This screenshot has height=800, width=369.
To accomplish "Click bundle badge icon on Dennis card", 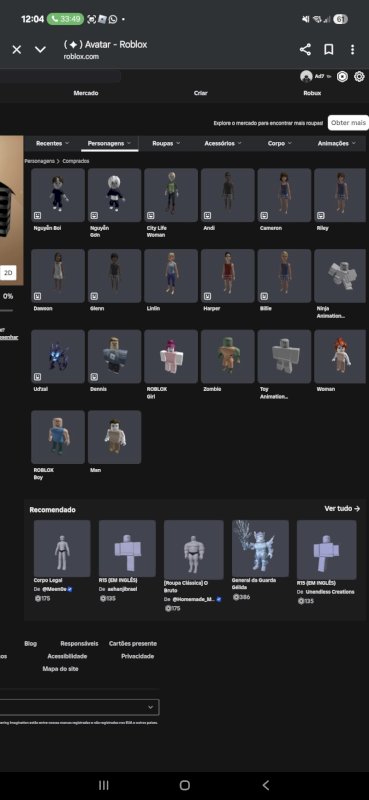I will [x=94, y=377].
